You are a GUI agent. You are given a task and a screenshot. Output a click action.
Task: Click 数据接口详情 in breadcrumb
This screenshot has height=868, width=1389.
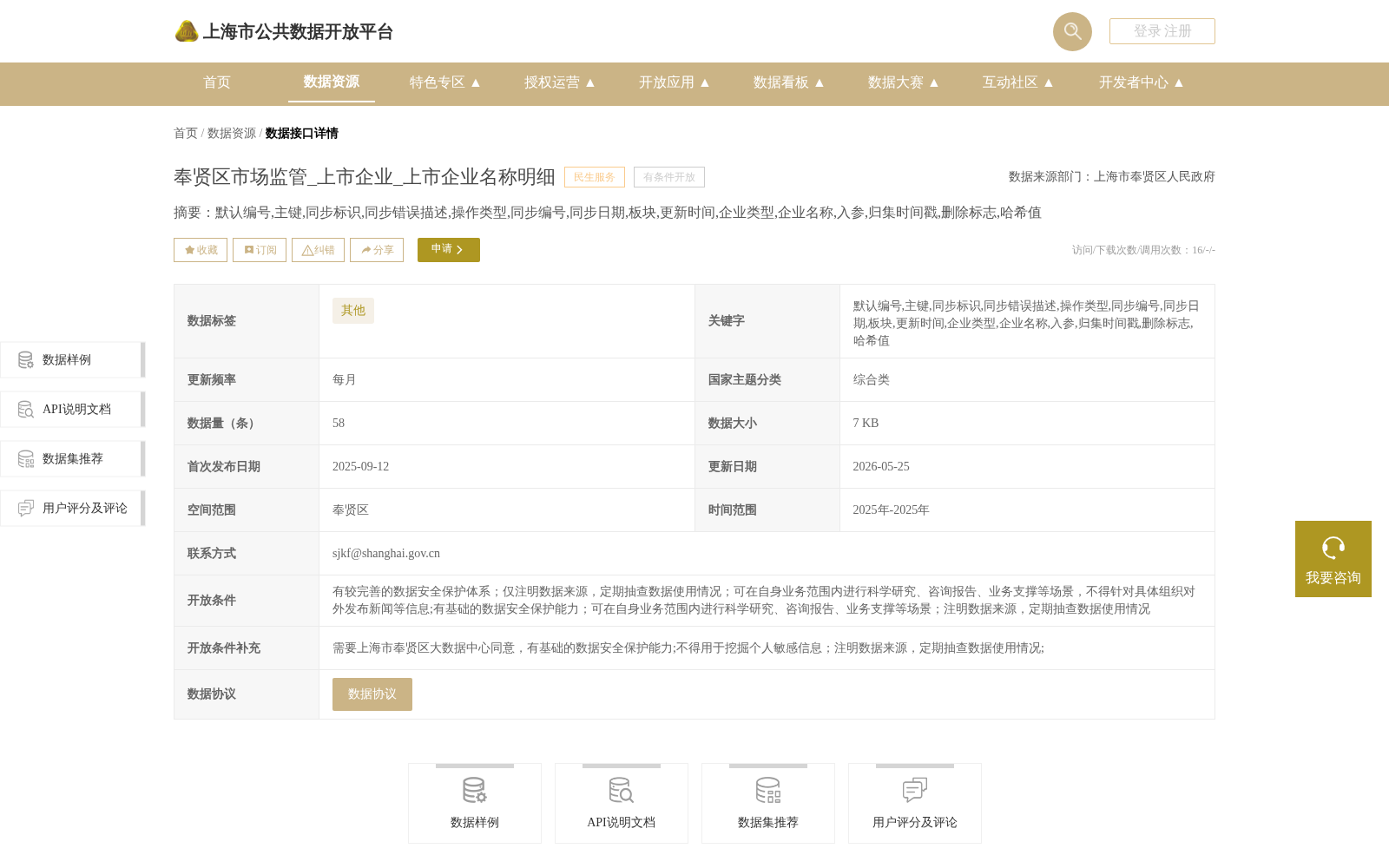coord(302,134)
